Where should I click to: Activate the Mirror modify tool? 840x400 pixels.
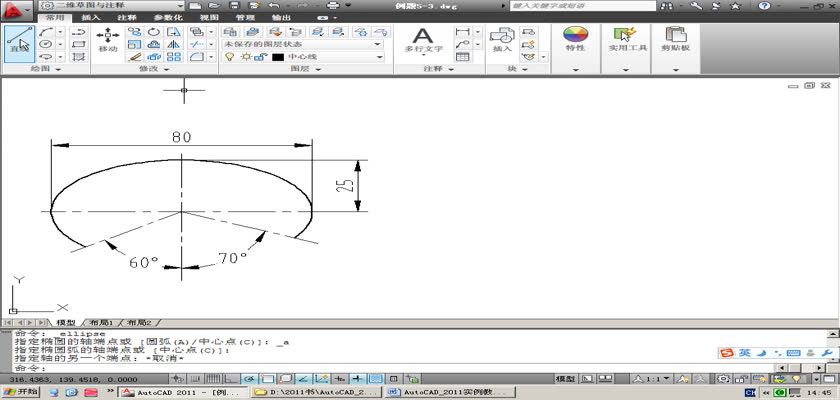[x=174, y=44]
